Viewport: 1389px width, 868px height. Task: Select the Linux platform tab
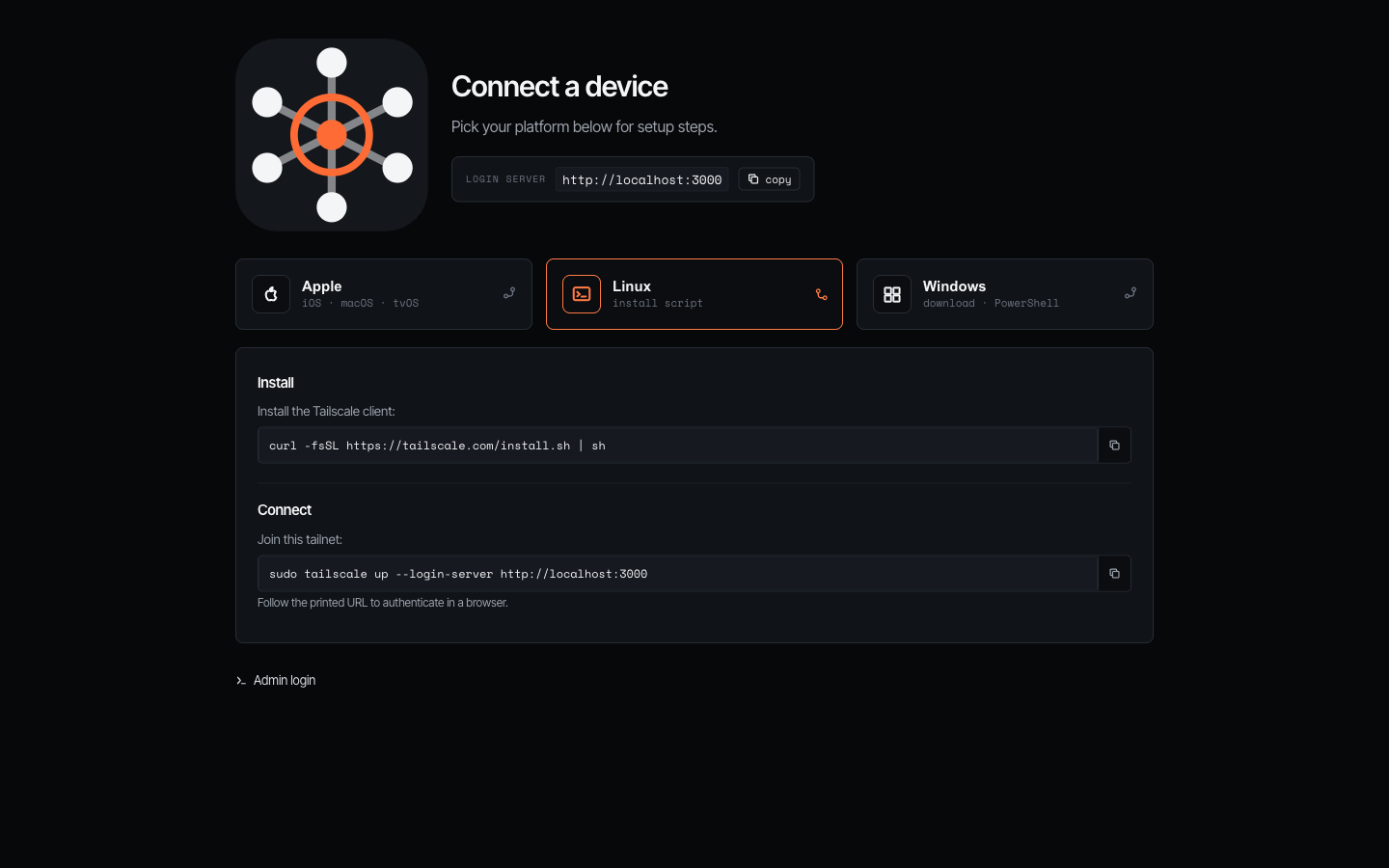coord(694,294)
